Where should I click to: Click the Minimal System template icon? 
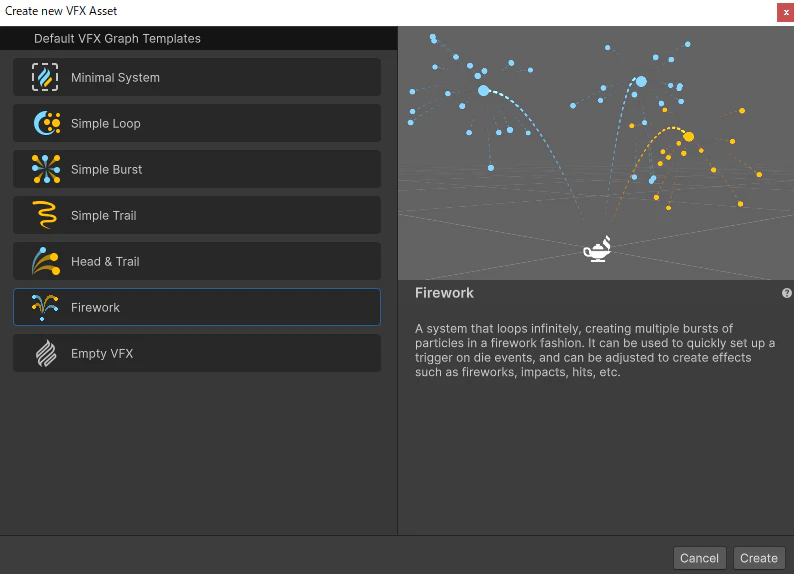pyautogui.click(x=45, y=77)
